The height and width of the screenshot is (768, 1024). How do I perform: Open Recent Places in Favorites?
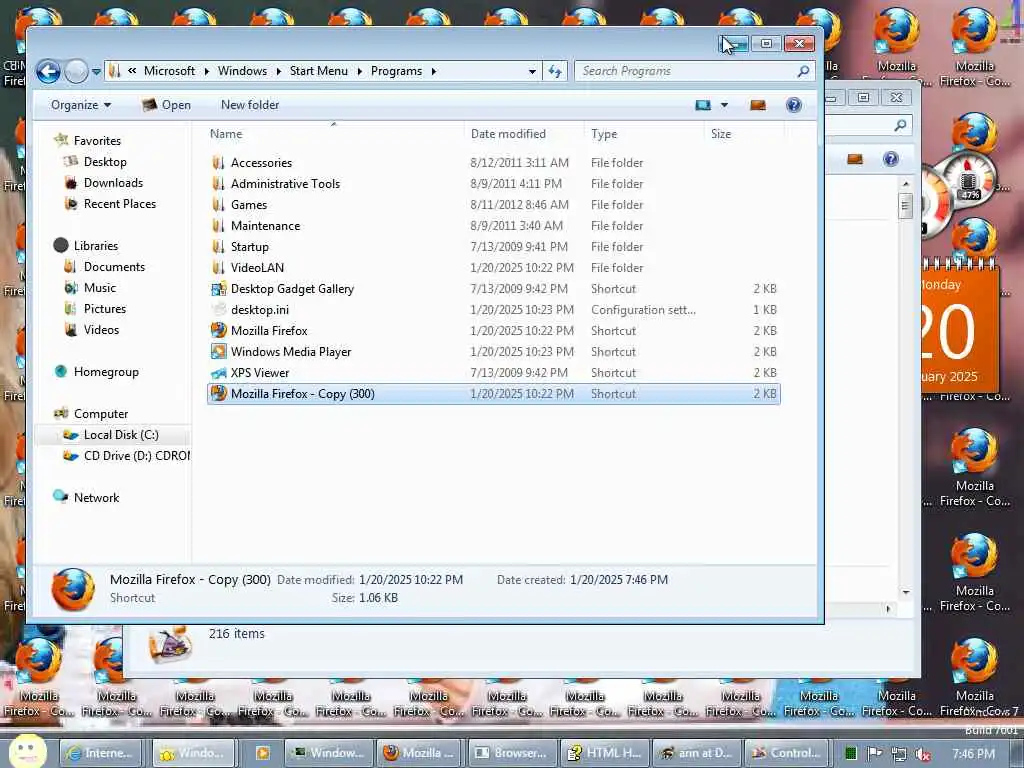[x=120, y=204]
